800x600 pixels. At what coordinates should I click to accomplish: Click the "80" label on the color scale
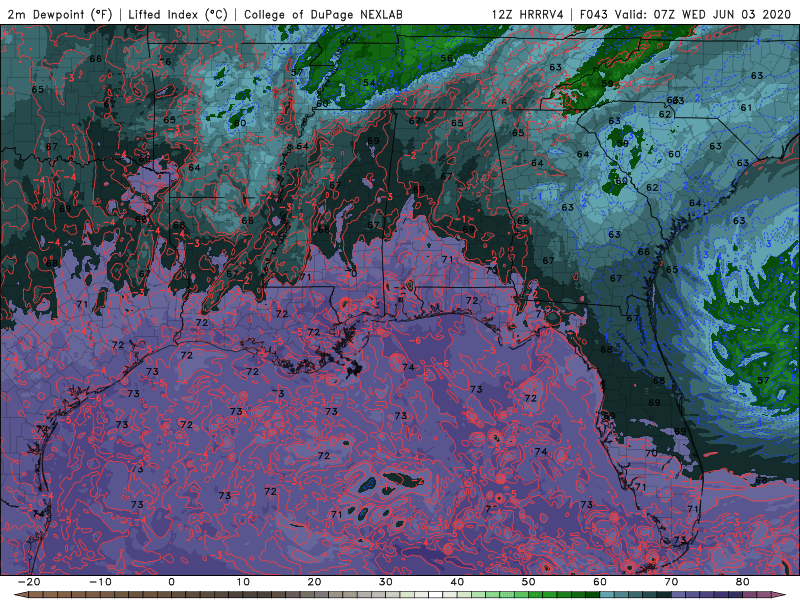[743, 582]
